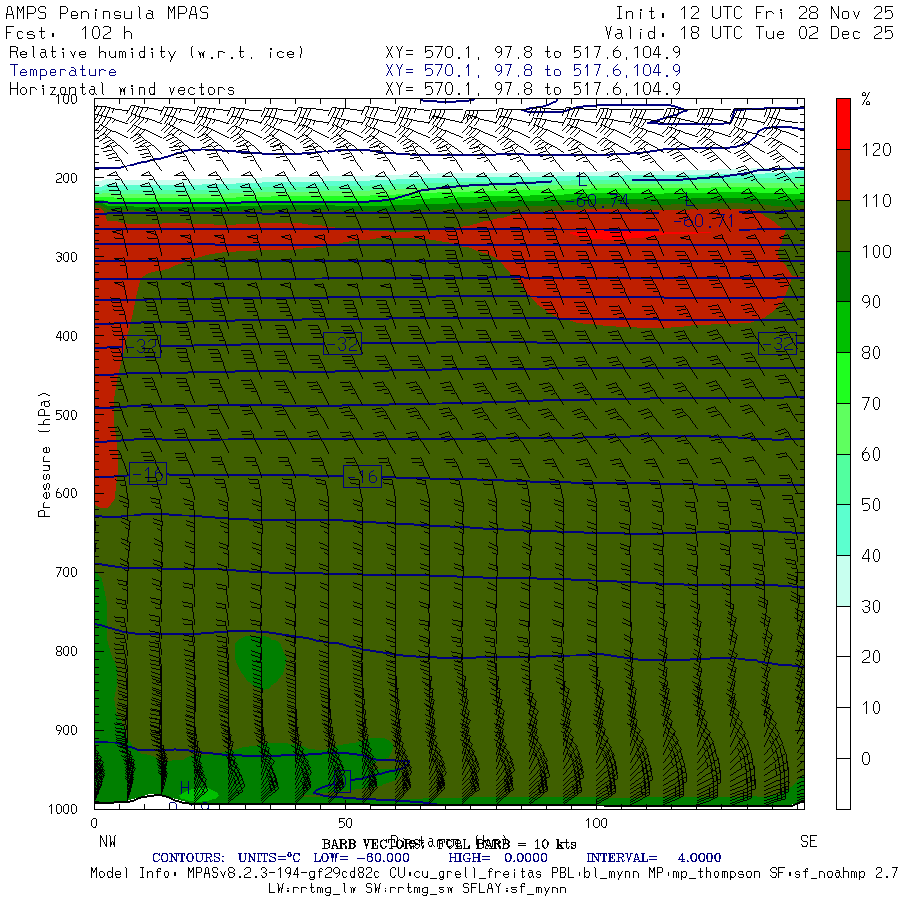Select the 'NW' cross-section endpoint label
This screenshot has width=900, height=900.
click(x=107, y=842)
